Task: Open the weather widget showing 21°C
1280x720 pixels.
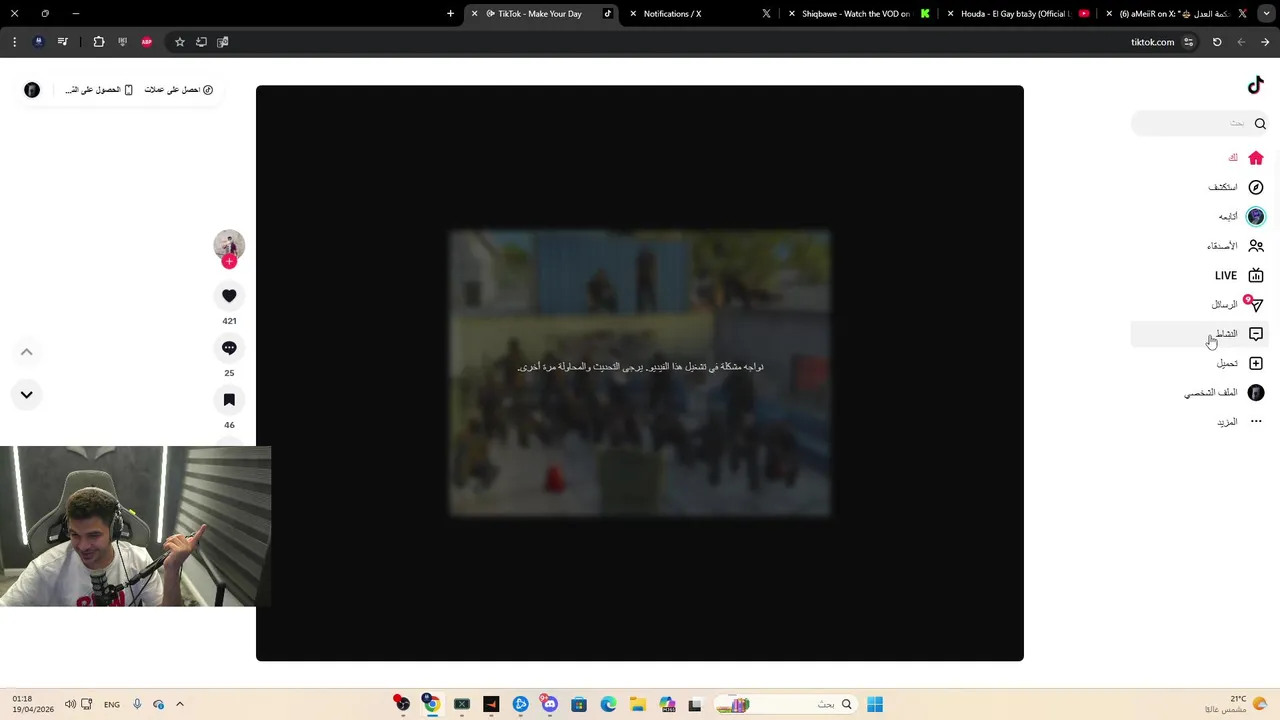Action: click(x=1237, y=704)
